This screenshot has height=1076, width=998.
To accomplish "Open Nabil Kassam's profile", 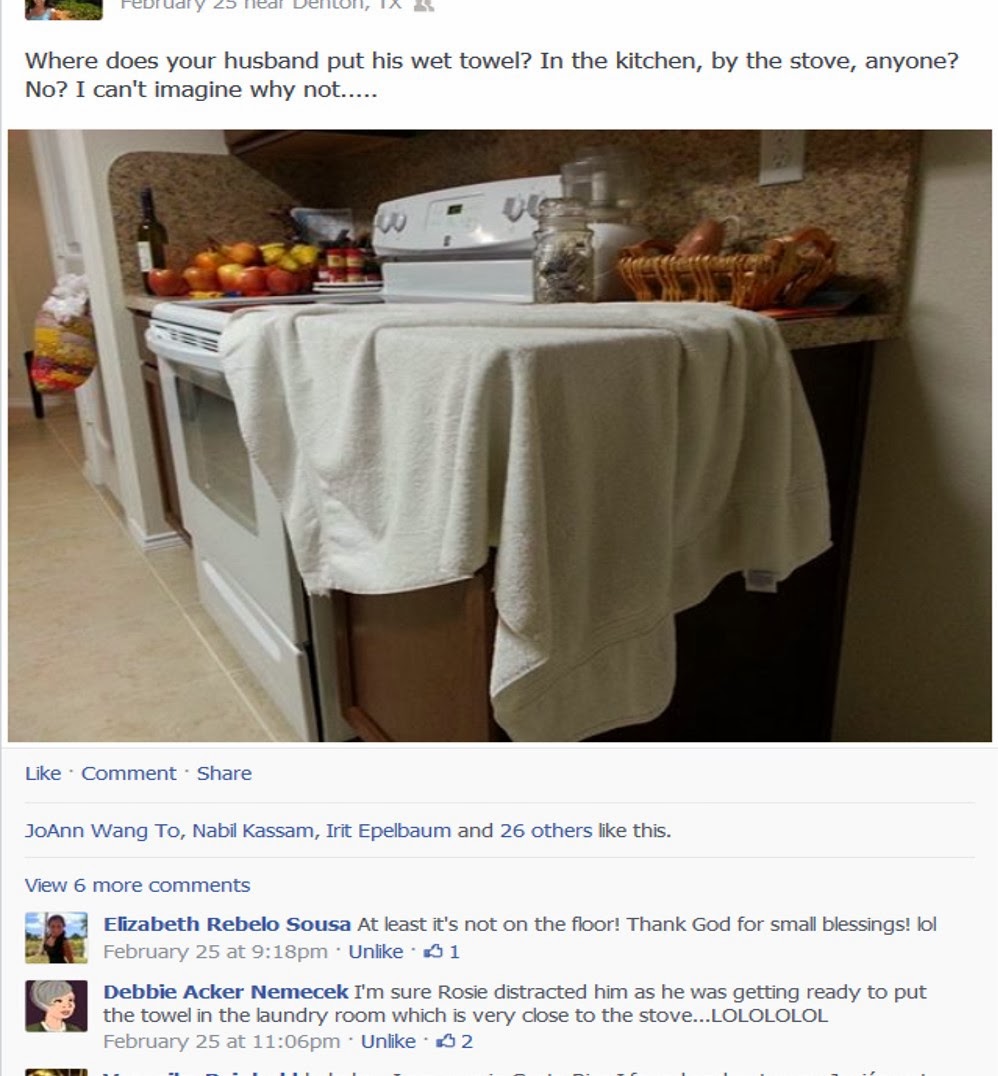I will pyautogui.click(x=253, y=830).
